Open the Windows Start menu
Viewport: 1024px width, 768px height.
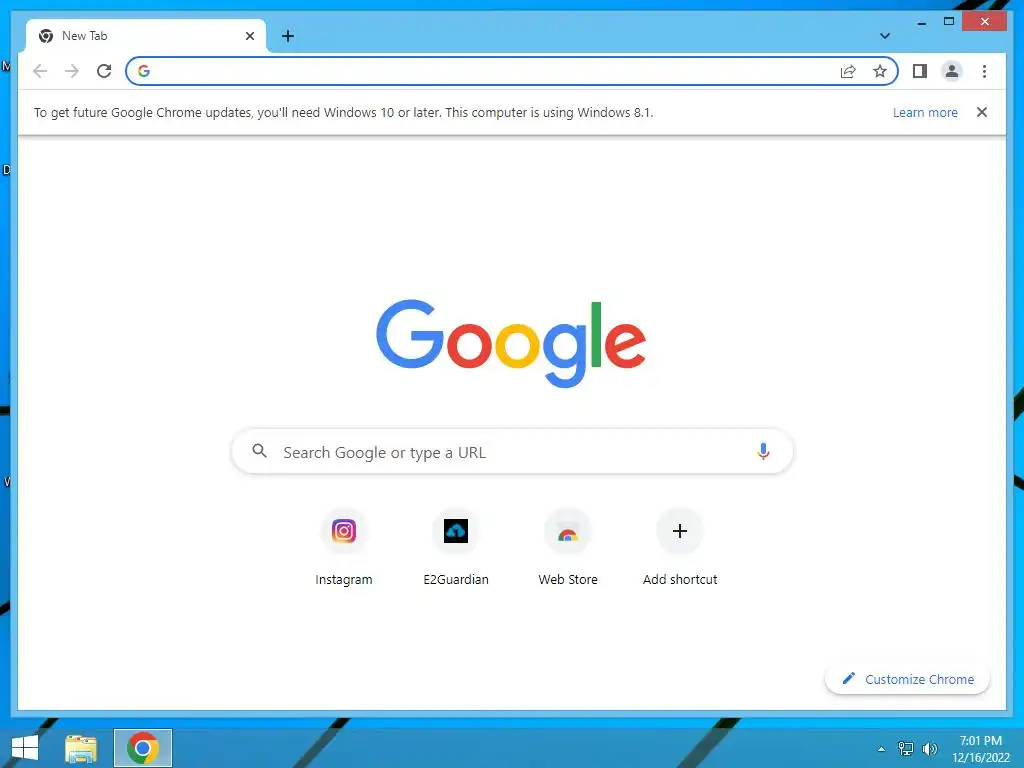[x=25, y=748]
